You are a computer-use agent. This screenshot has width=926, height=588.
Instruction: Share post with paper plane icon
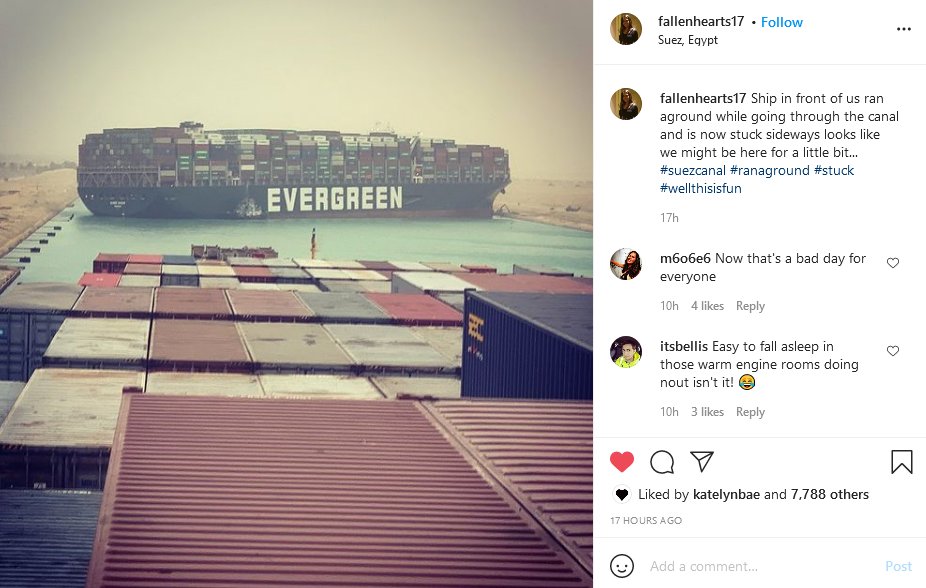[702, 461]
